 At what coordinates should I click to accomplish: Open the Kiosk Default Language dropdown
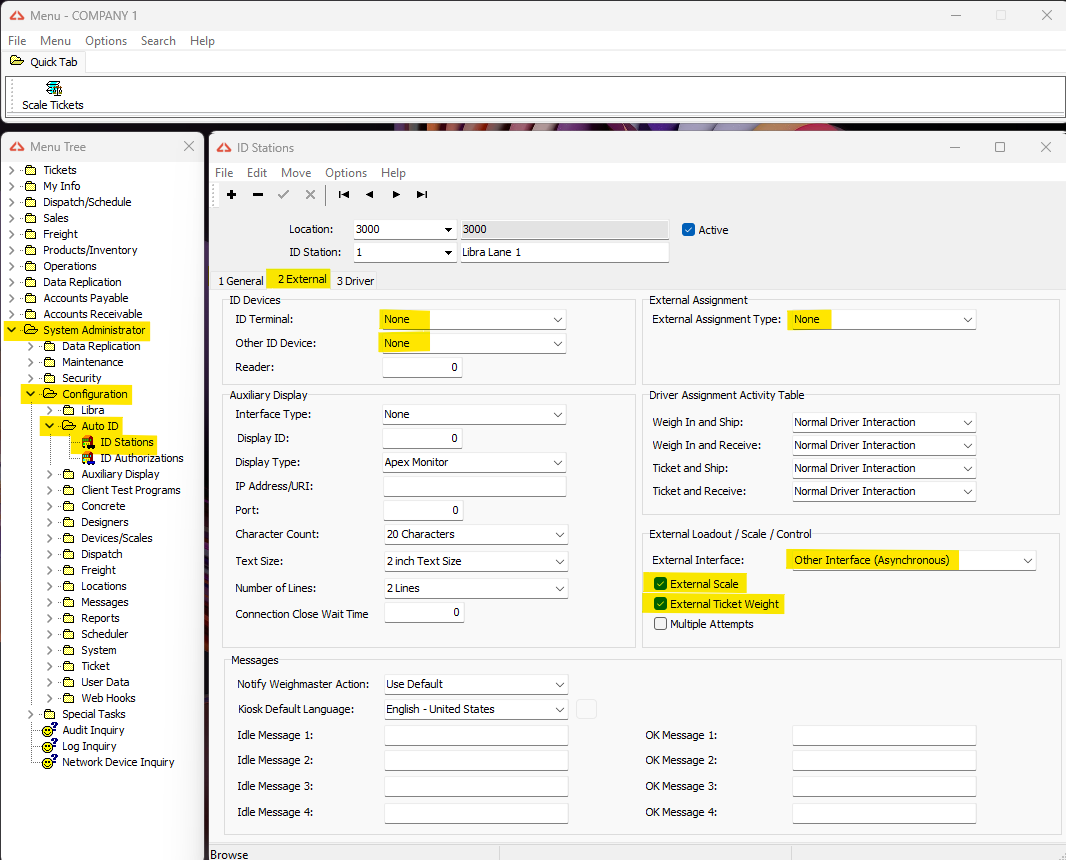point(560,709)
